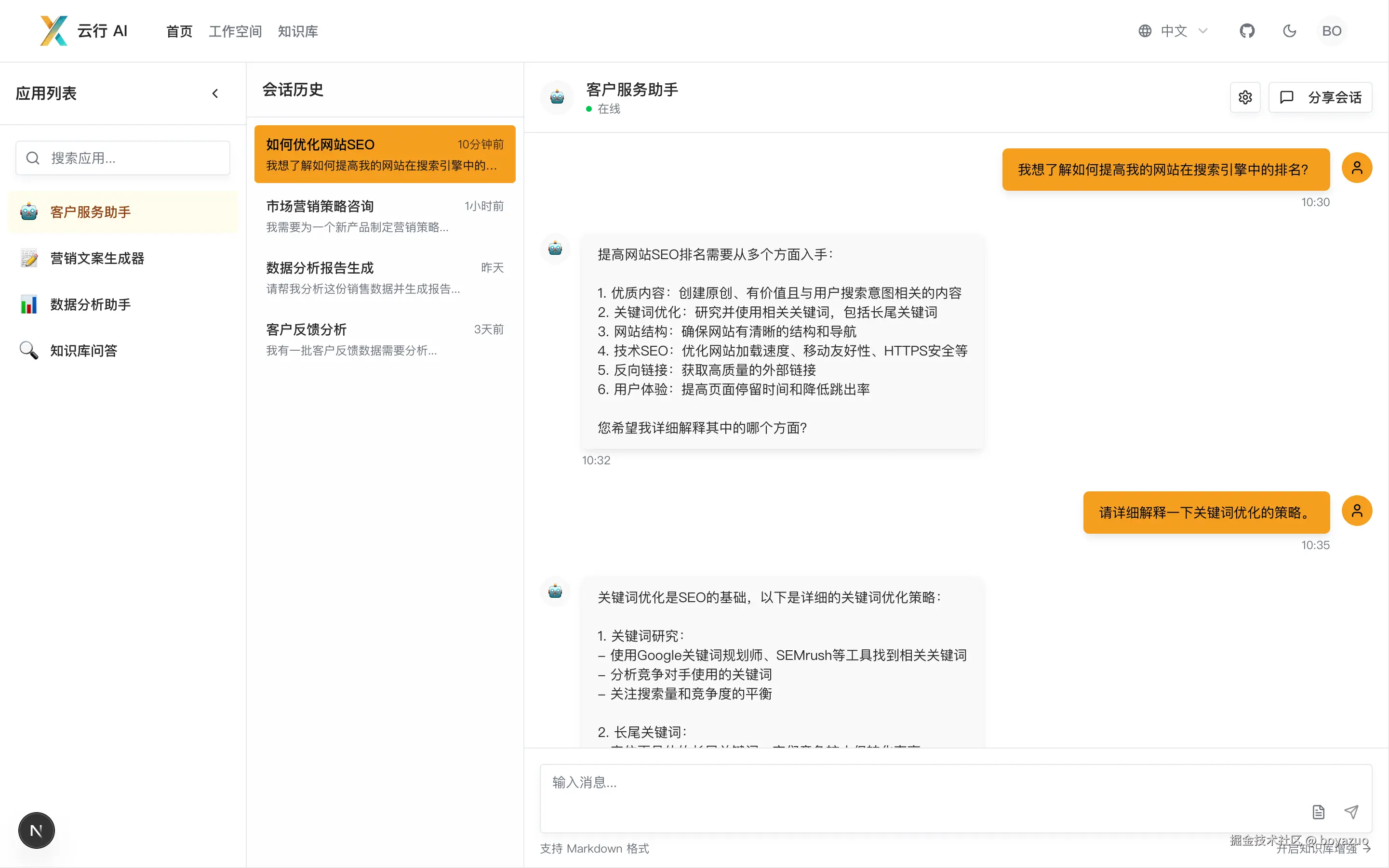Switch to the 工作空间 tab
The height and width of the screenshot is (868, 1389).
coord(235,32)
